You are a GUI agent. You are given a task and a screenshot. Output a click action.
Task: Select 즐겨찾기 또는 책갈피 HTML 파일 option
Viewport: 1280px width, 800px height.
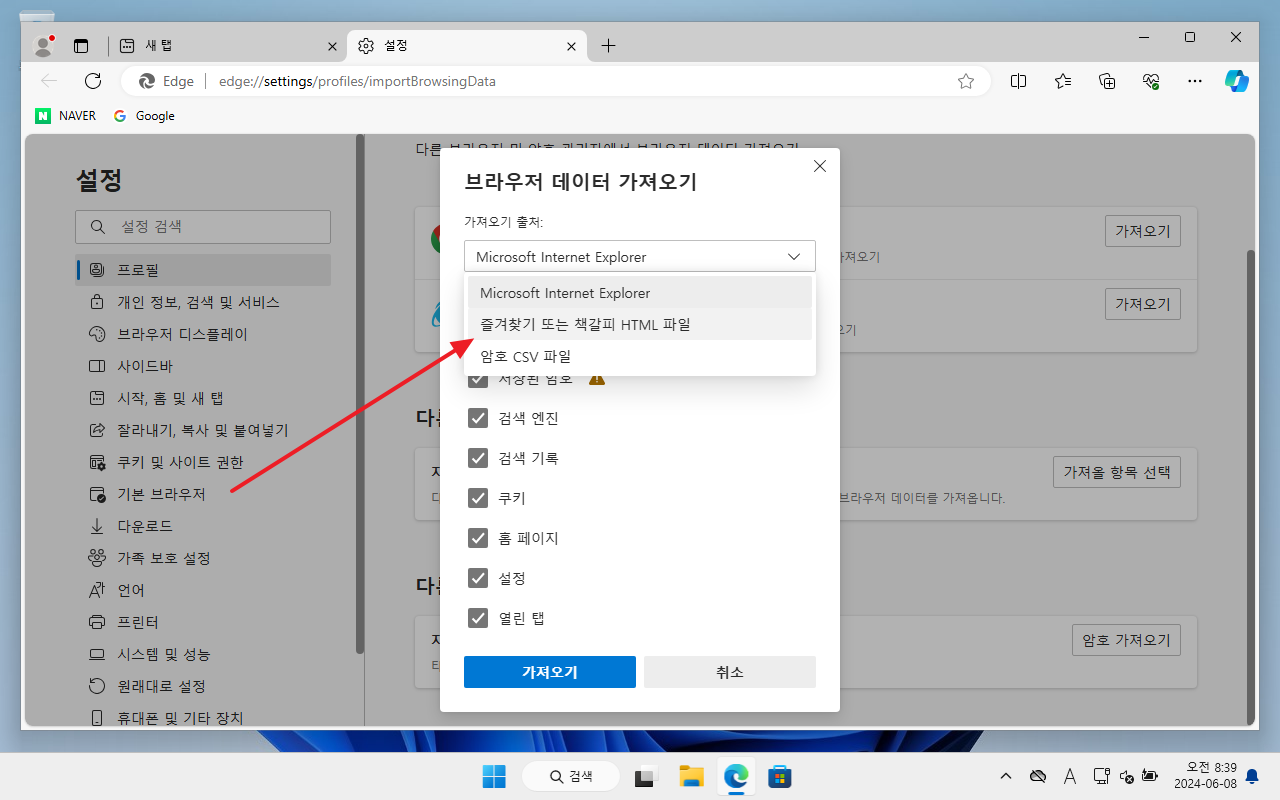(640, 324)
